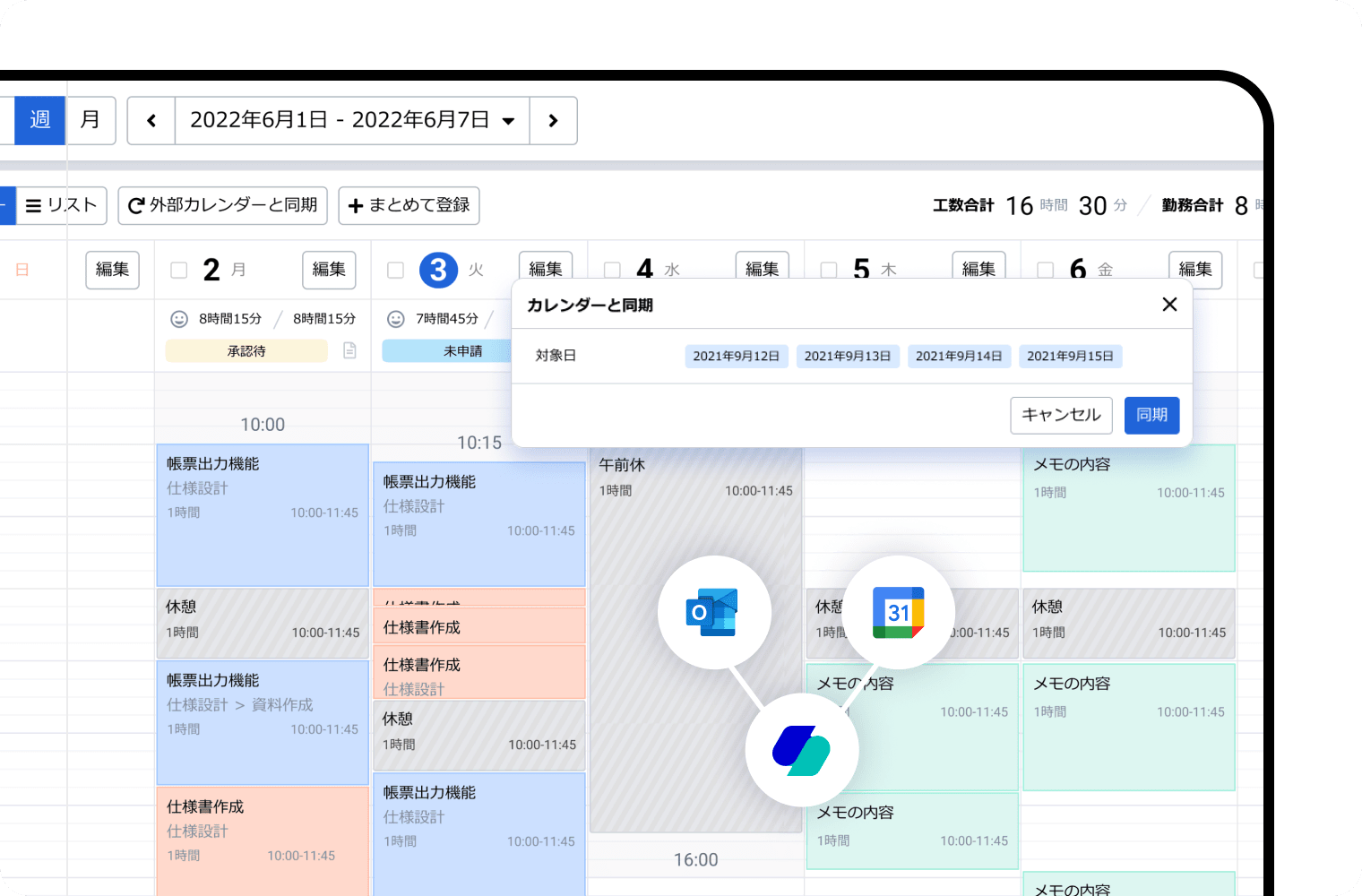
Task: Go to the next week arrow
Action: tap(553, 120)
